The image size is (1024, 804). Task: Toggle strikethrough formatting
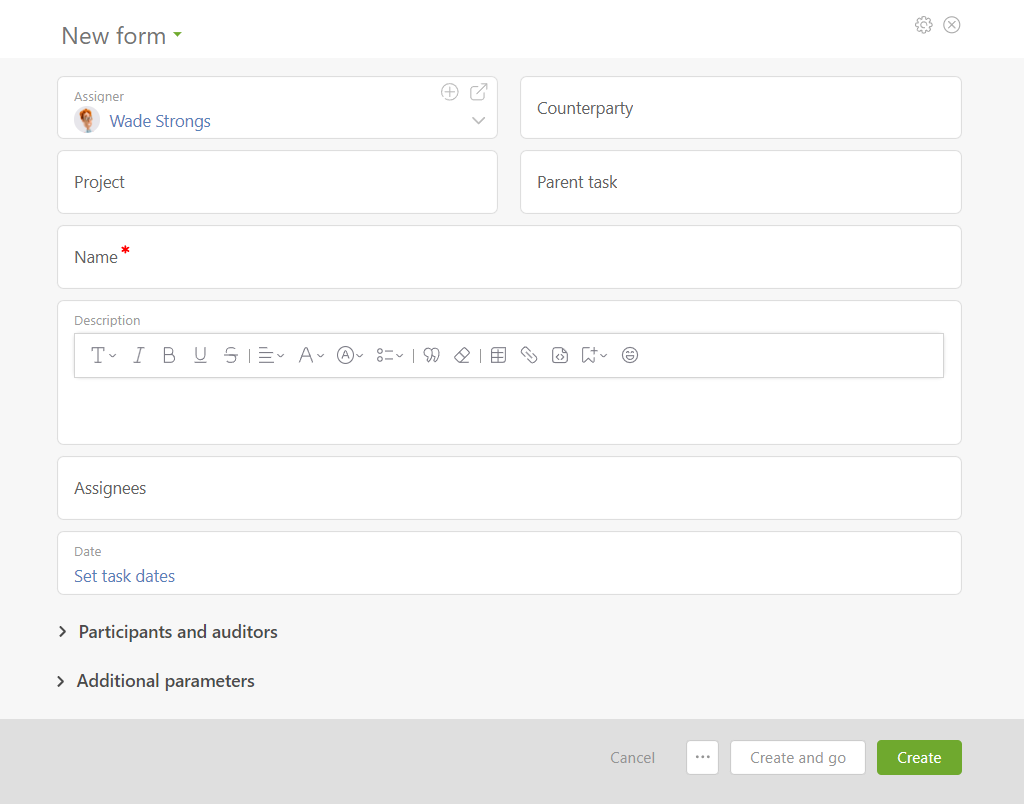(231, 355)
